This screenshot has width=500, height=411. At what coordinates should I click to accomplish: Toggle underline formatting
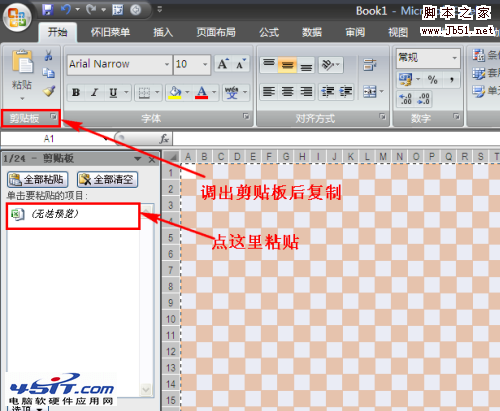point(113,92)
